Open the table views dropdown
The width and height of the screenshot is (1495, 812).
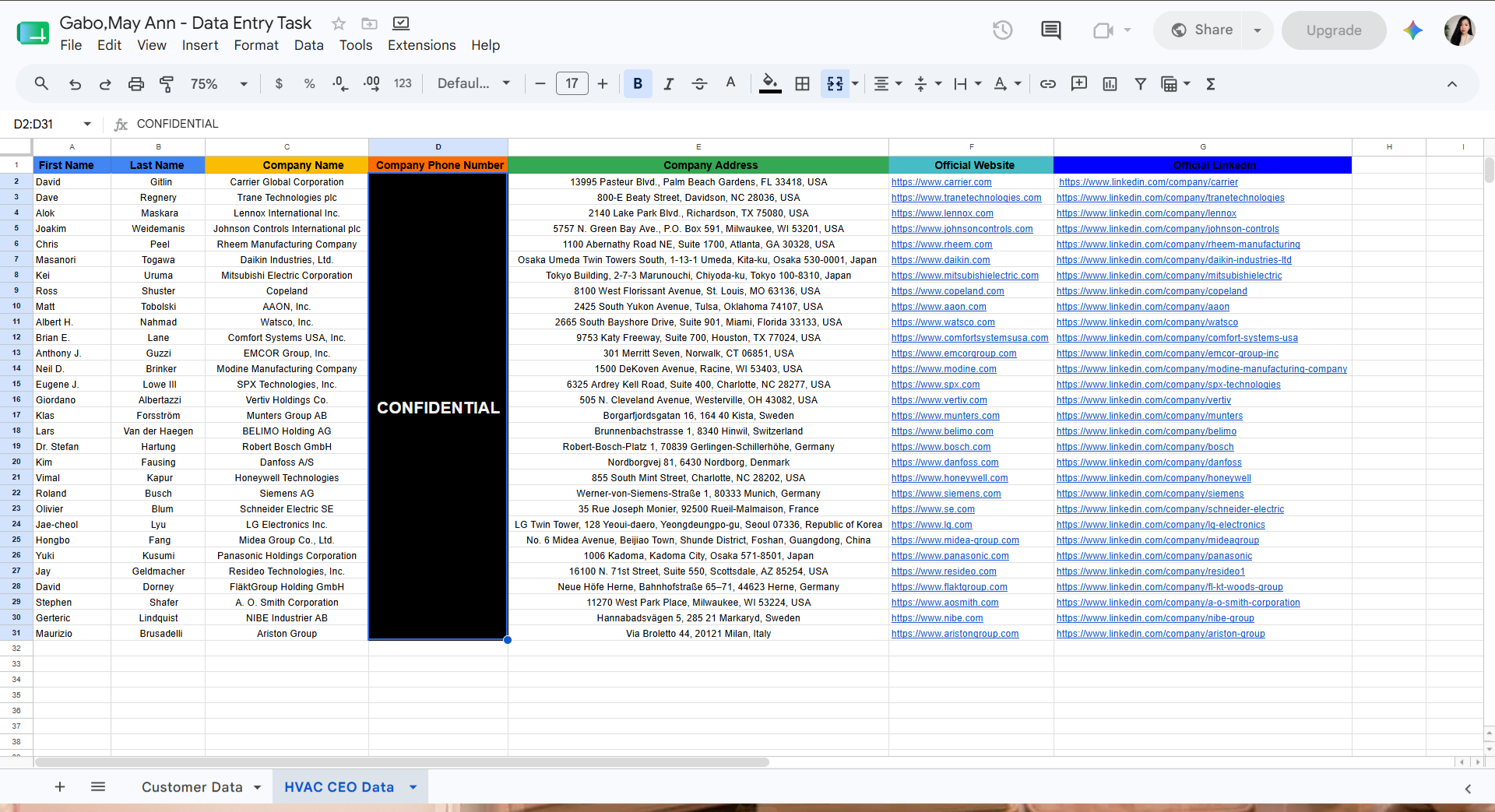pyautogui.click(x=1176, y=84)
